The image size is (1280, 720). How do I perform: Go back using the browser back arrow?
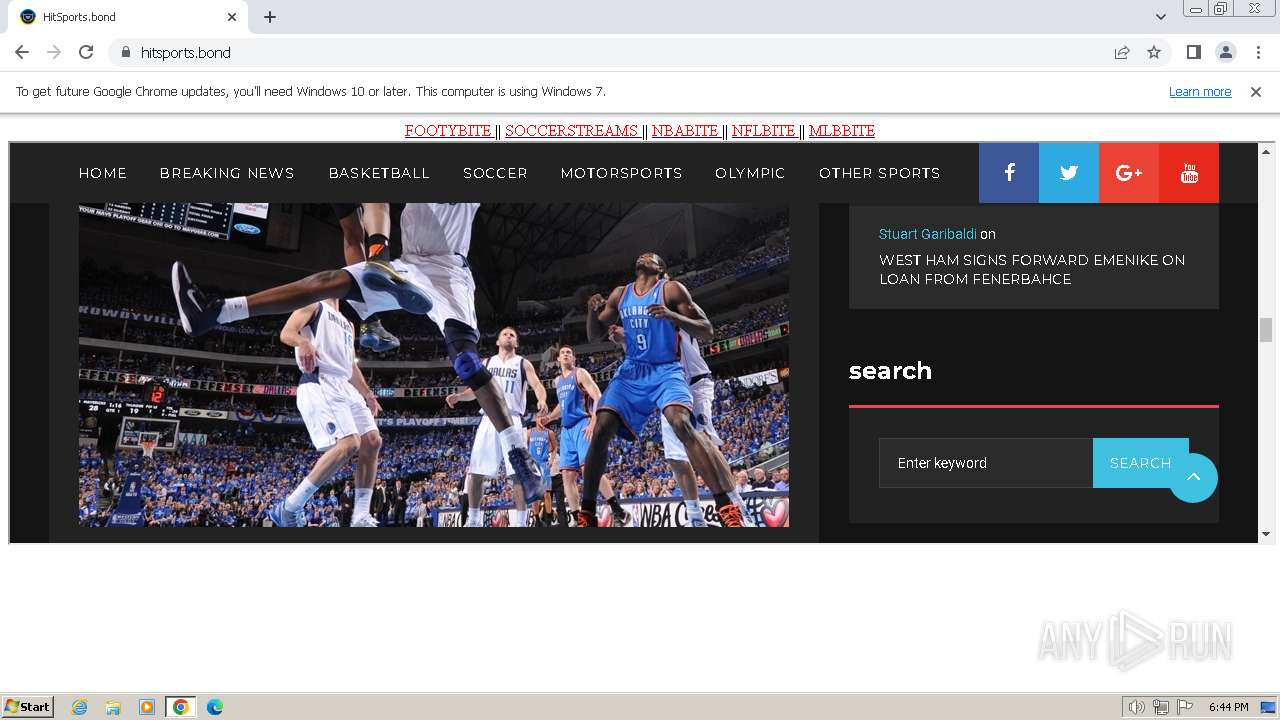coord(22,52)
